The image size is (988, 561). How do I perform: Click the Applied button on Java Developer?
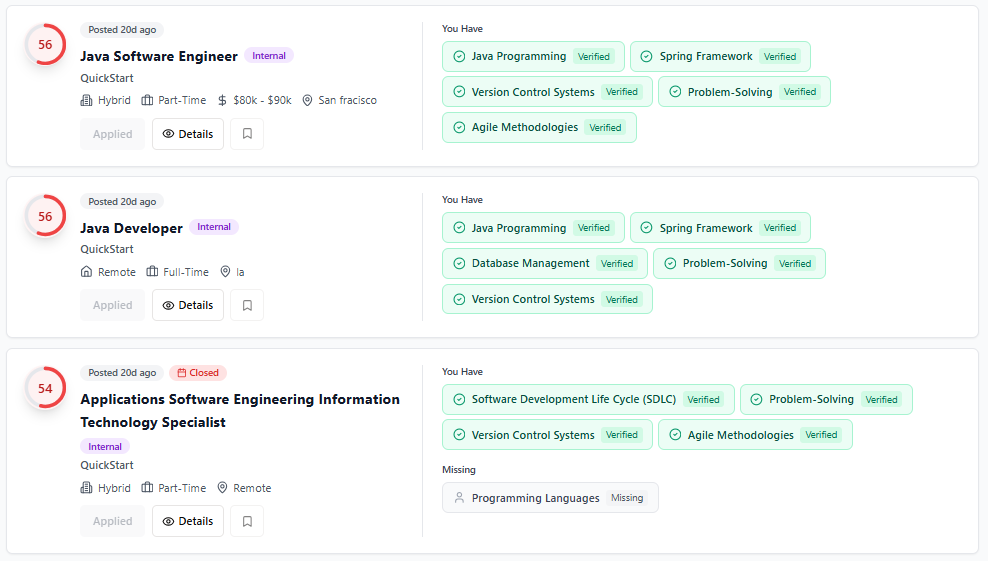(112, 305)
